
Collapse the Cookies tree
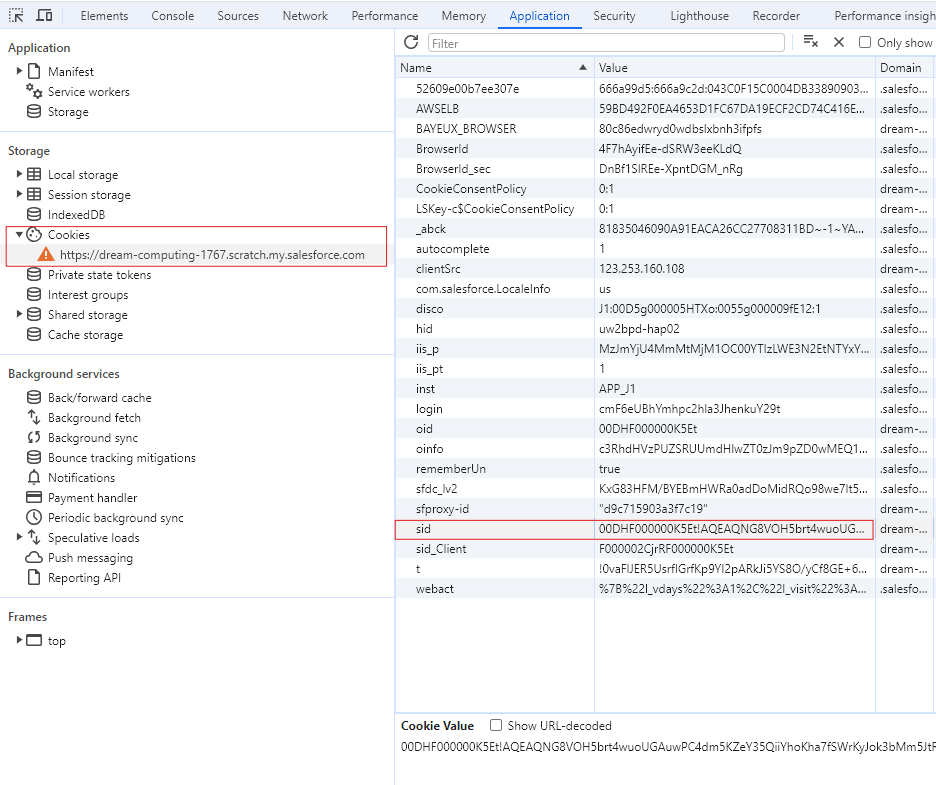coord(19,234)
